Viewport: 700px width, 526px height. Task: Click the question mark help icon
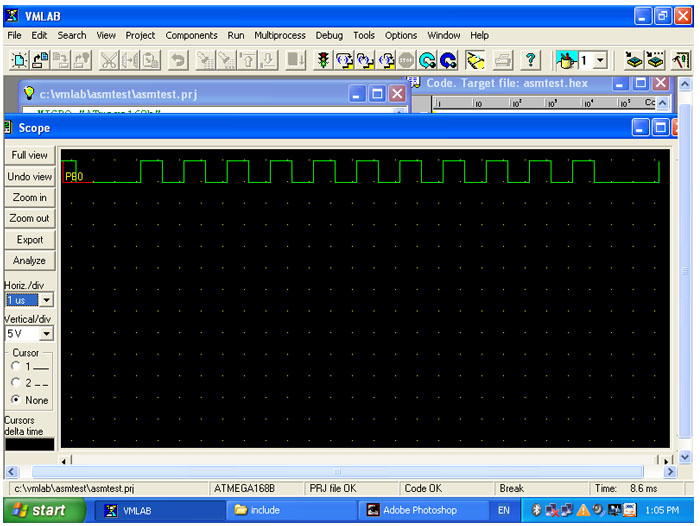coord(530,61)
